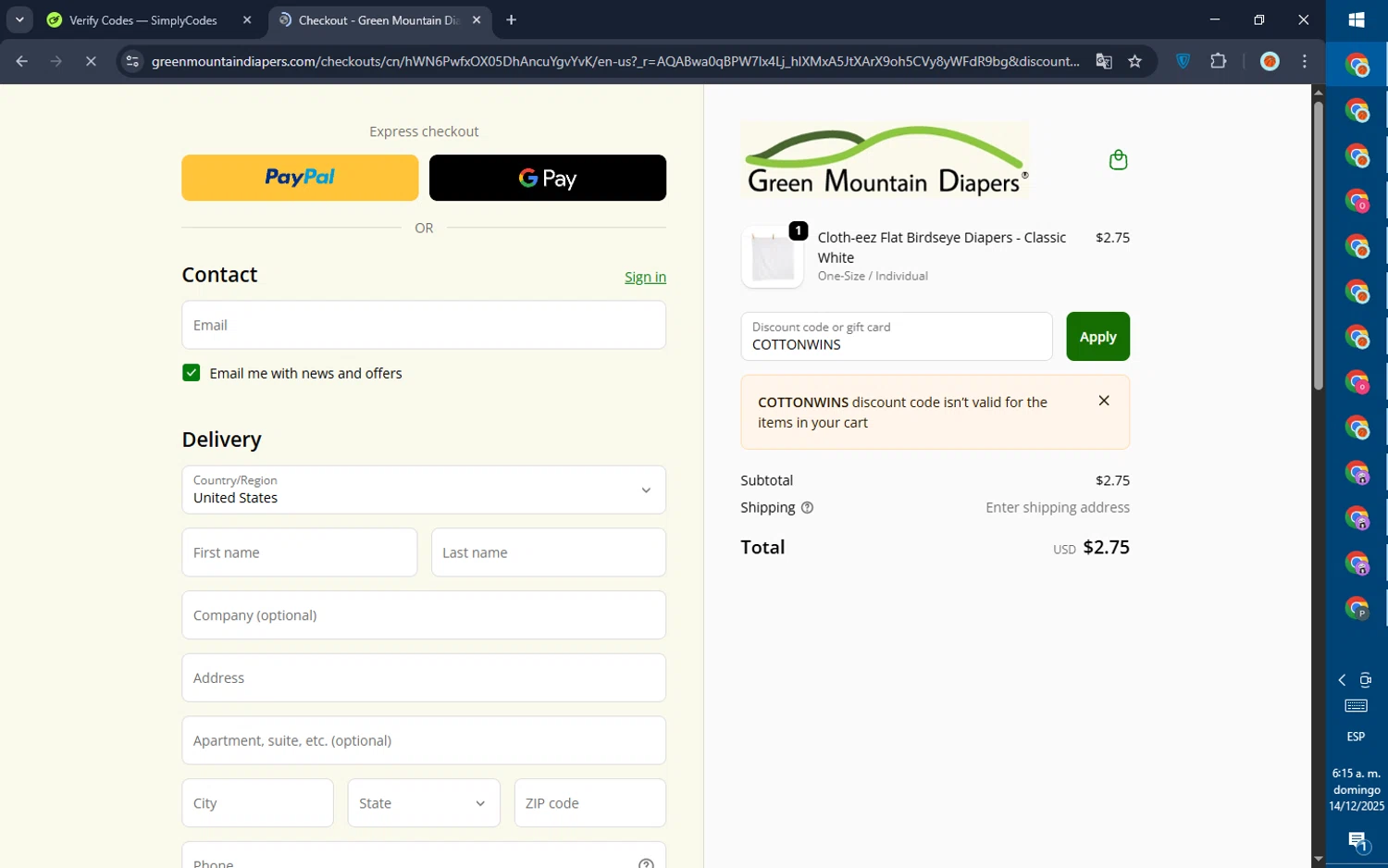Open the Bitwarden shield extension
Viewport: 1388px width, 868px height.
[x=1183, y=62]
